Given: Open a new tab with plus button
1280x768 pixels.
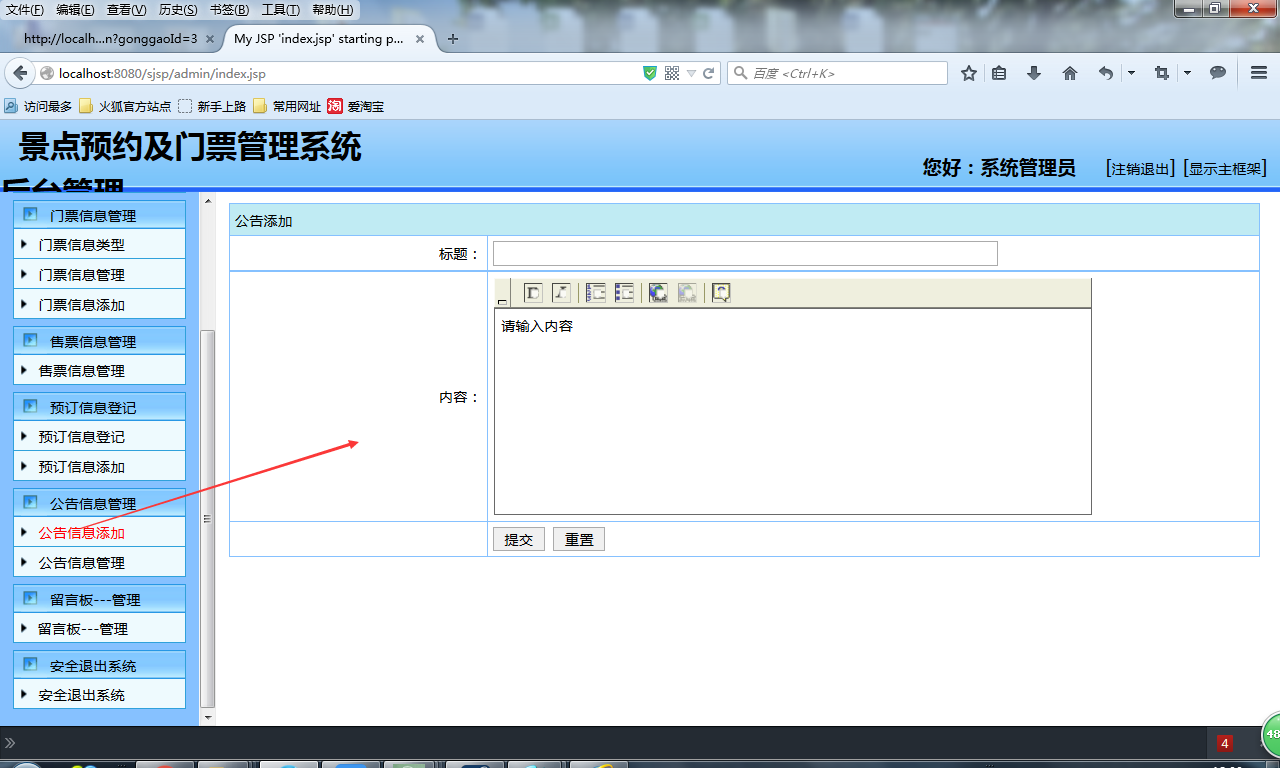Looking at the screenshot, I should [453, 39].
